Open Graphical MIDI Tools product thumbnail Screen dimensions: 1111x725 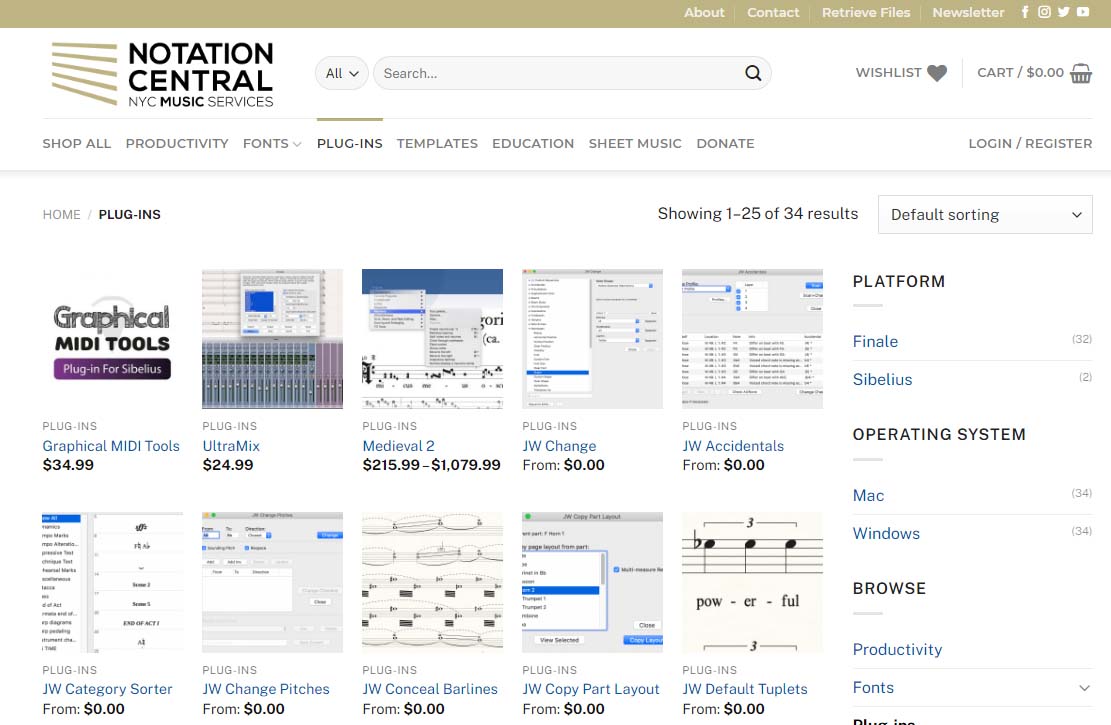point(113,339)
